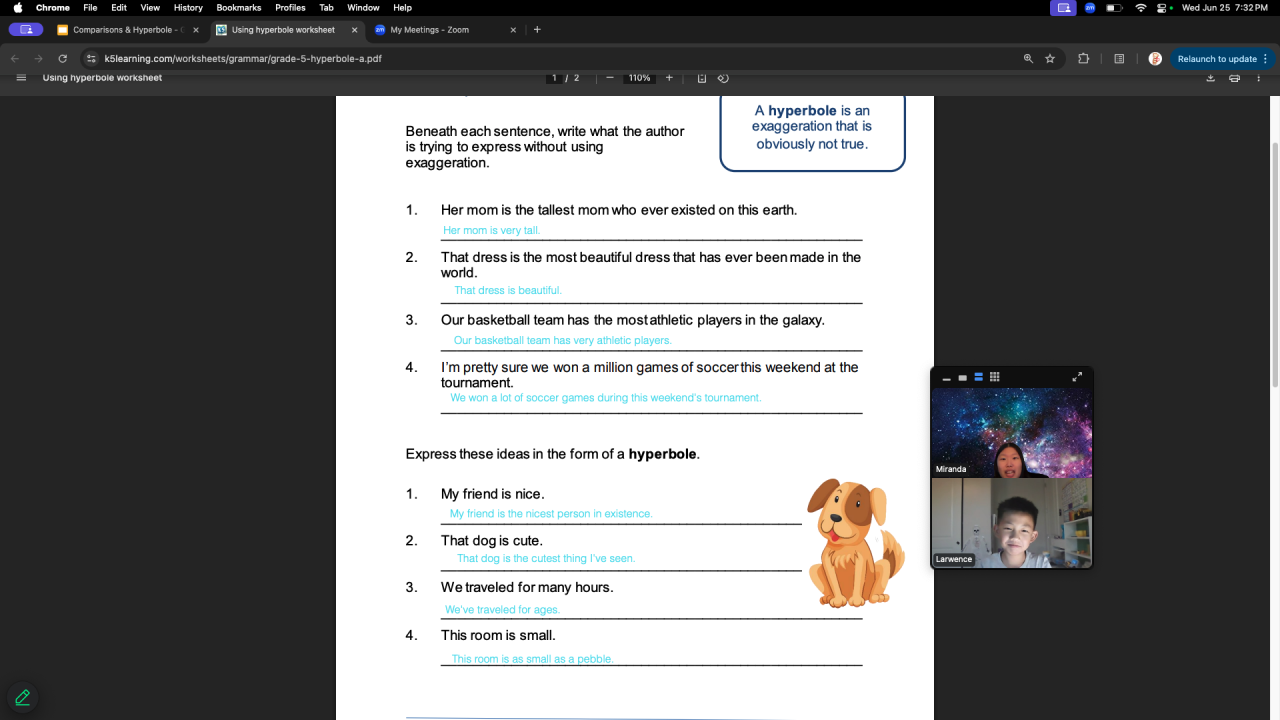
Task: Click the pen annotation icon at bottom left
Action: (22, 697)
